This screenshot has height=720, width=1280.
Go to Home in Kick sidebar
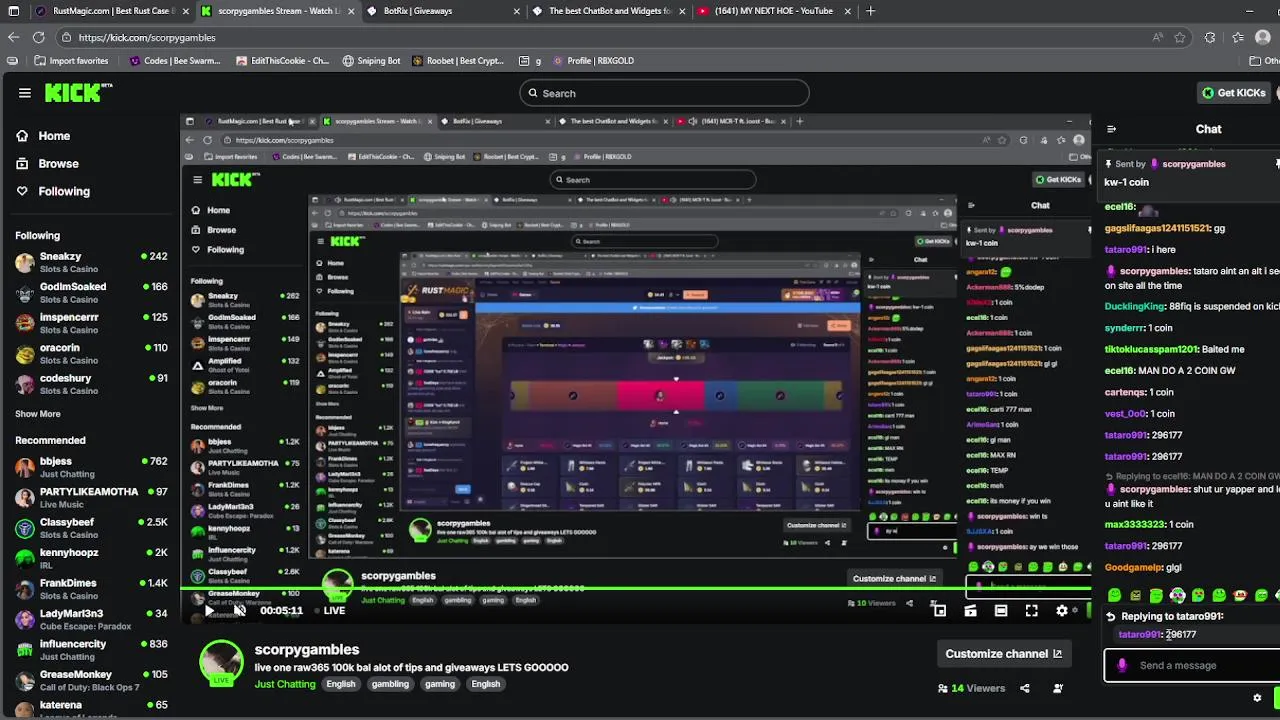pyautogui.click(x=43, y=136)
